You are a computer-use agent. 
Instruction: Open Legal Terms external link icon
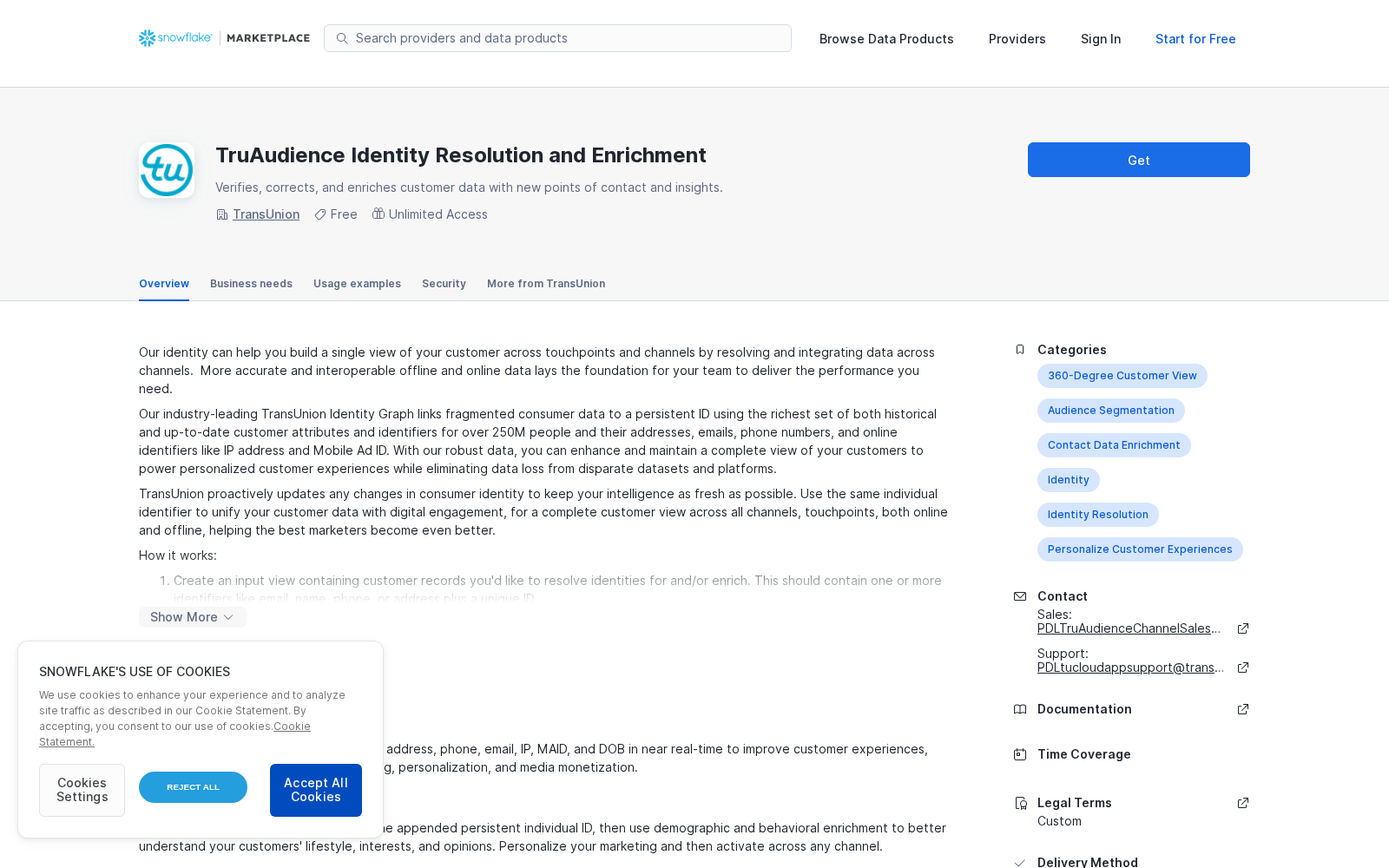[x=1243, y=803]
